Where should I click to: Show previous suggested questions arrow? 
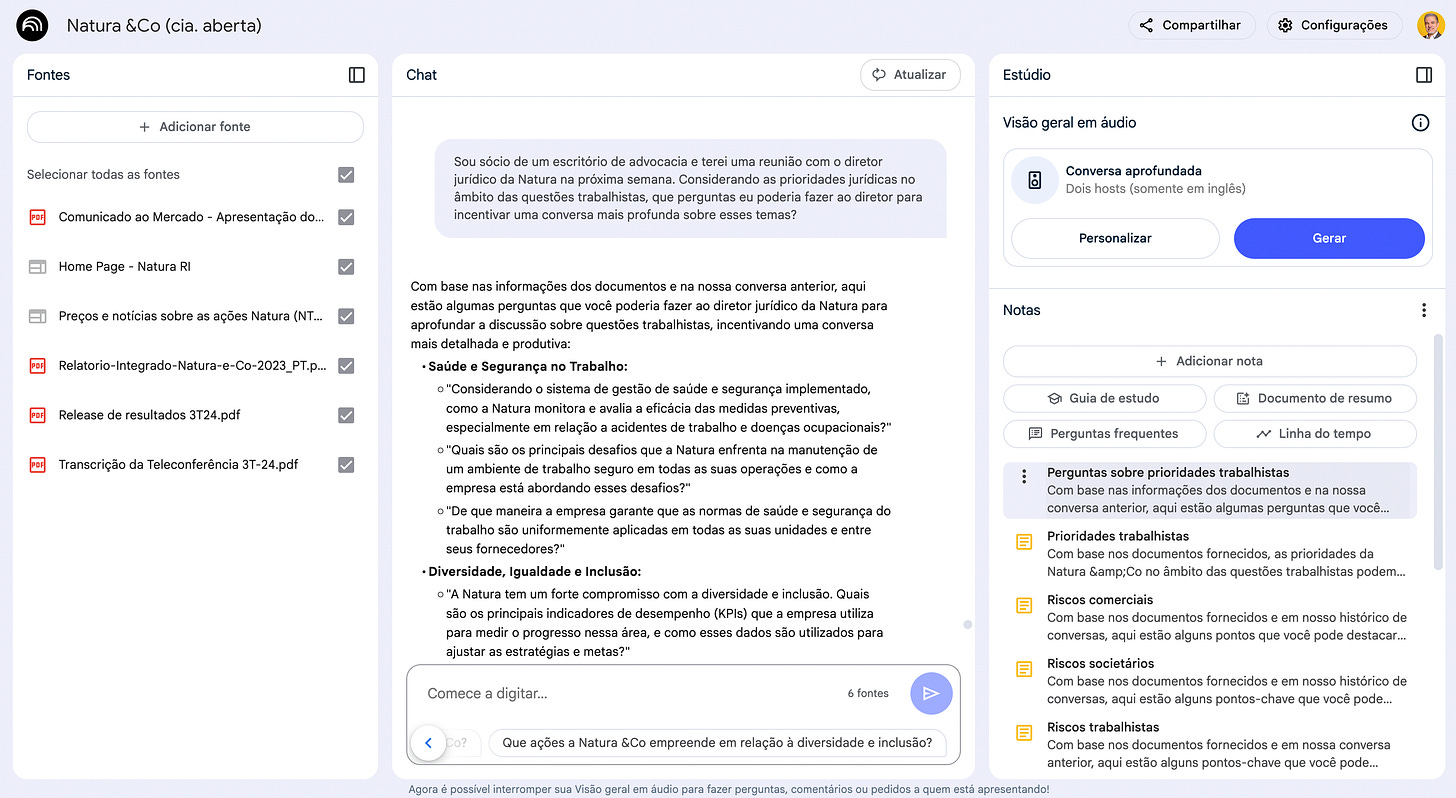tap(428, 742)
